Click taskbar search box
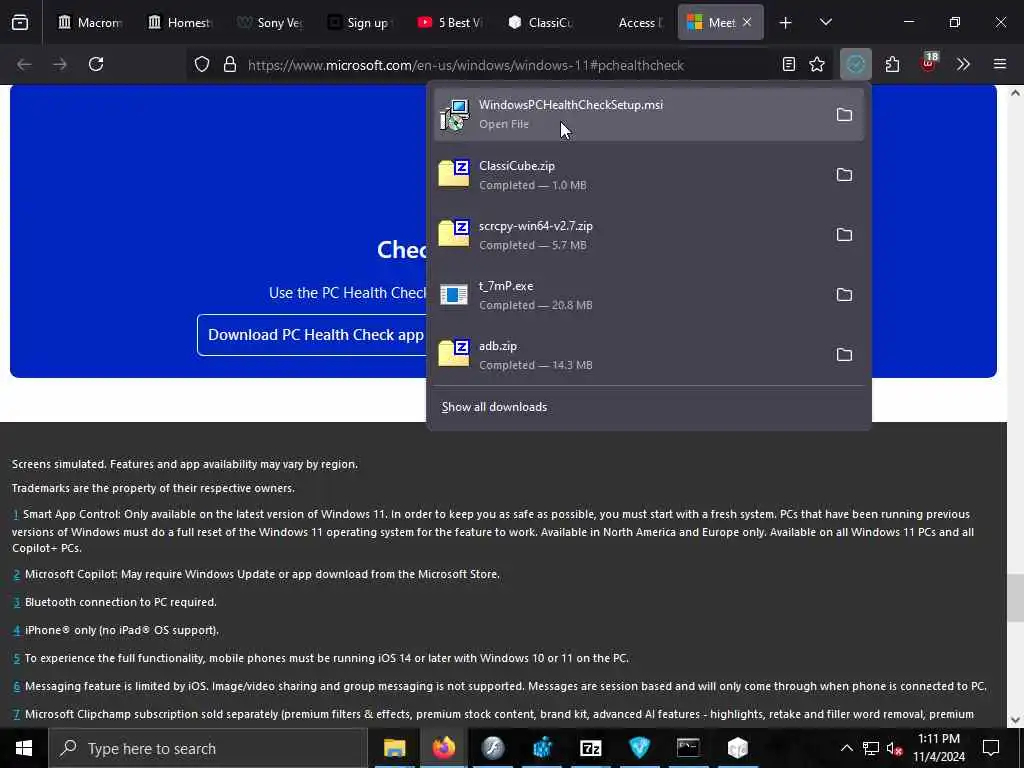The width and height of the screenshot is (1024, 768). coord(208,748)
